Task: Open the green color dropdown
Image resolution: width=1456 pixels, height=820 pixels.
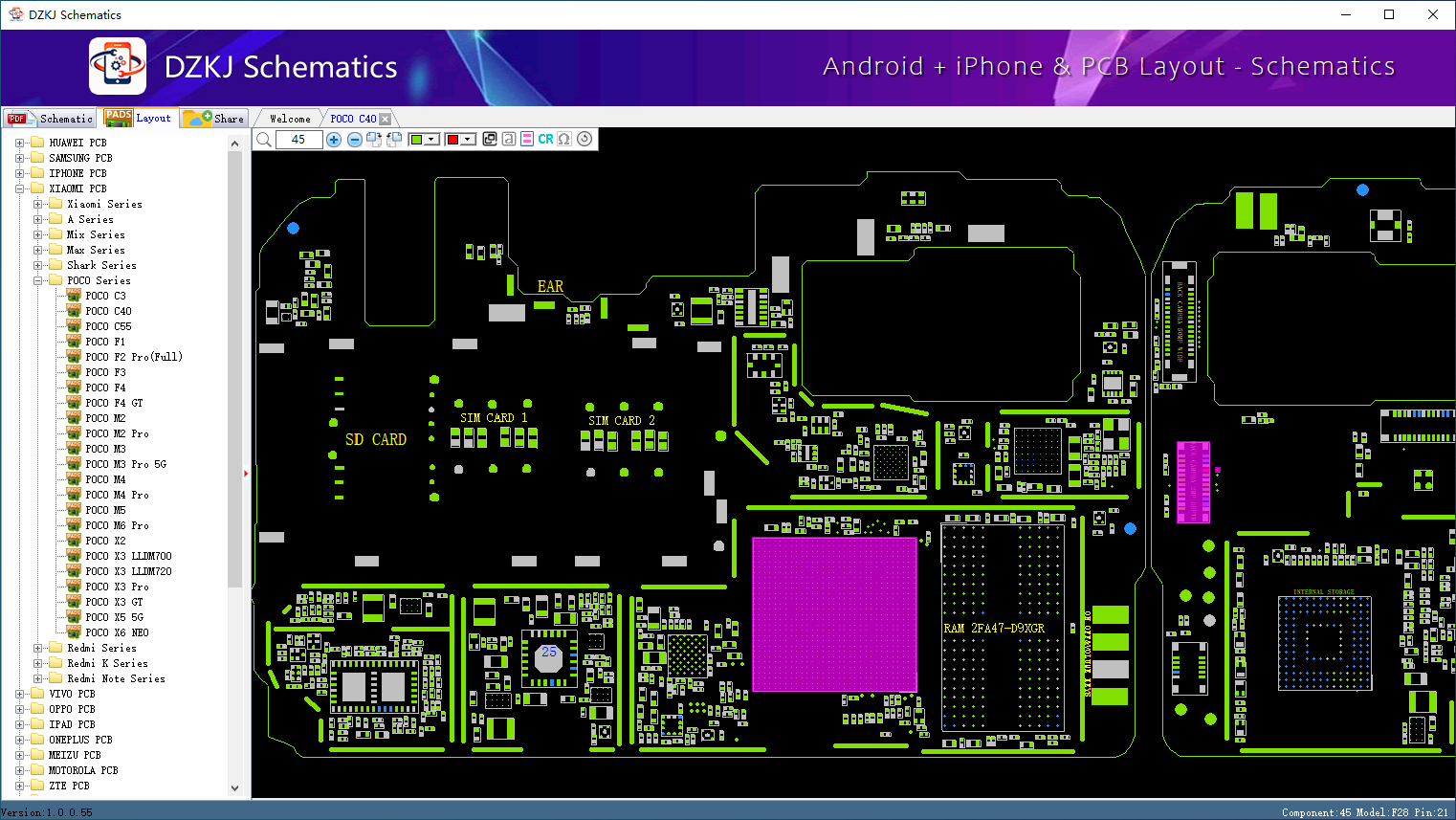Action: click(431, 140)
